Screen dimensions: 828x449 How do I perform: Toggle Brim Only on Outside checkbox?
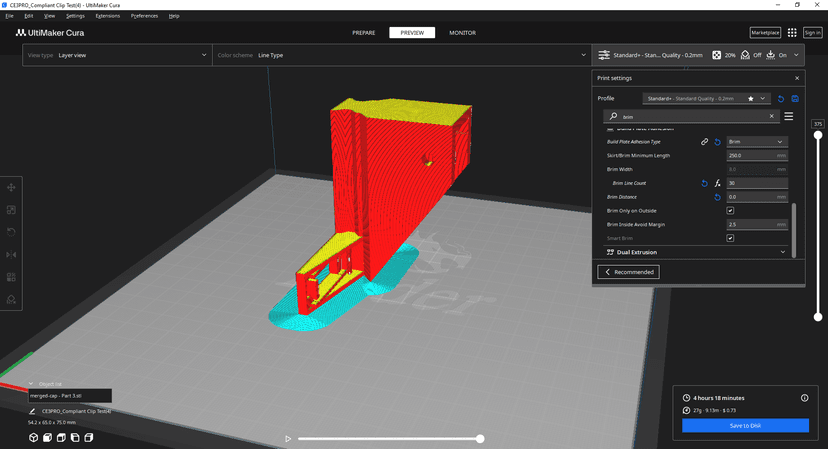pyautogui.click(x=730, y=211)
